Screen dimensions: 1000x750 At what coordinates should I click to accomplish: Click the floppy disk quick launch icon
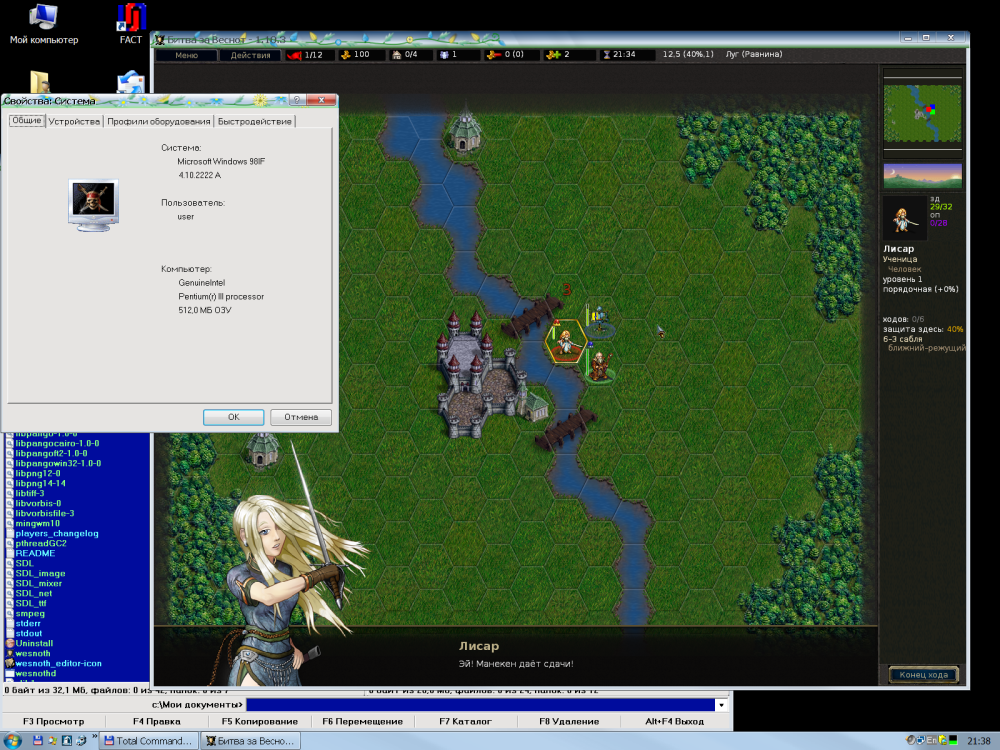coord(38,740)
